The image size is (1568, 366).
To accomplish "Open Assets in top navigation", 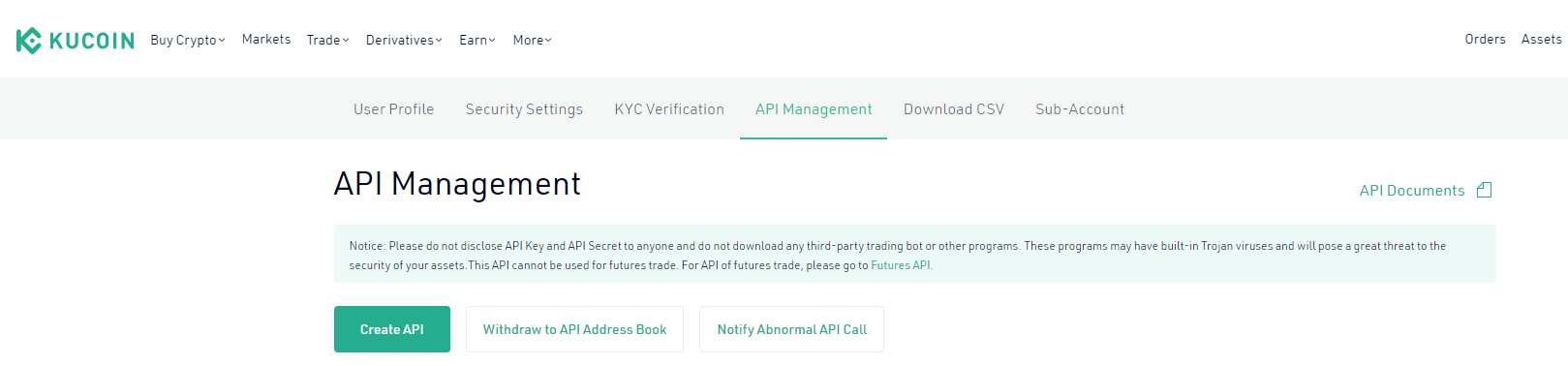I will pyautogui.click(x=1541, y=40).
